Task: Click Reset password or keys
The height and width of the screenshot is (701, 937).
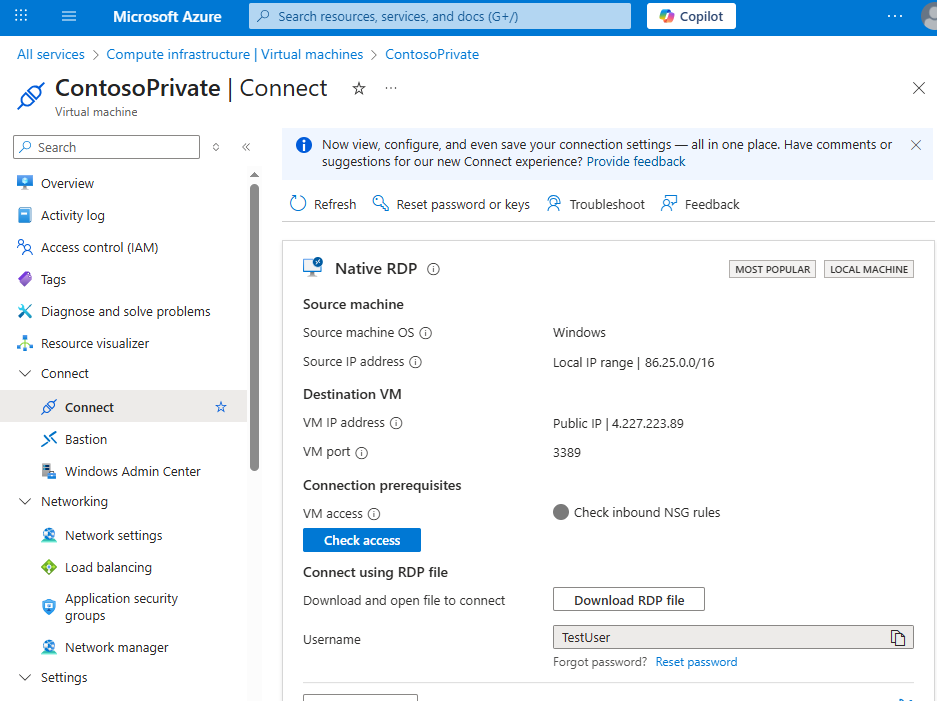Action: pos(451,204)
